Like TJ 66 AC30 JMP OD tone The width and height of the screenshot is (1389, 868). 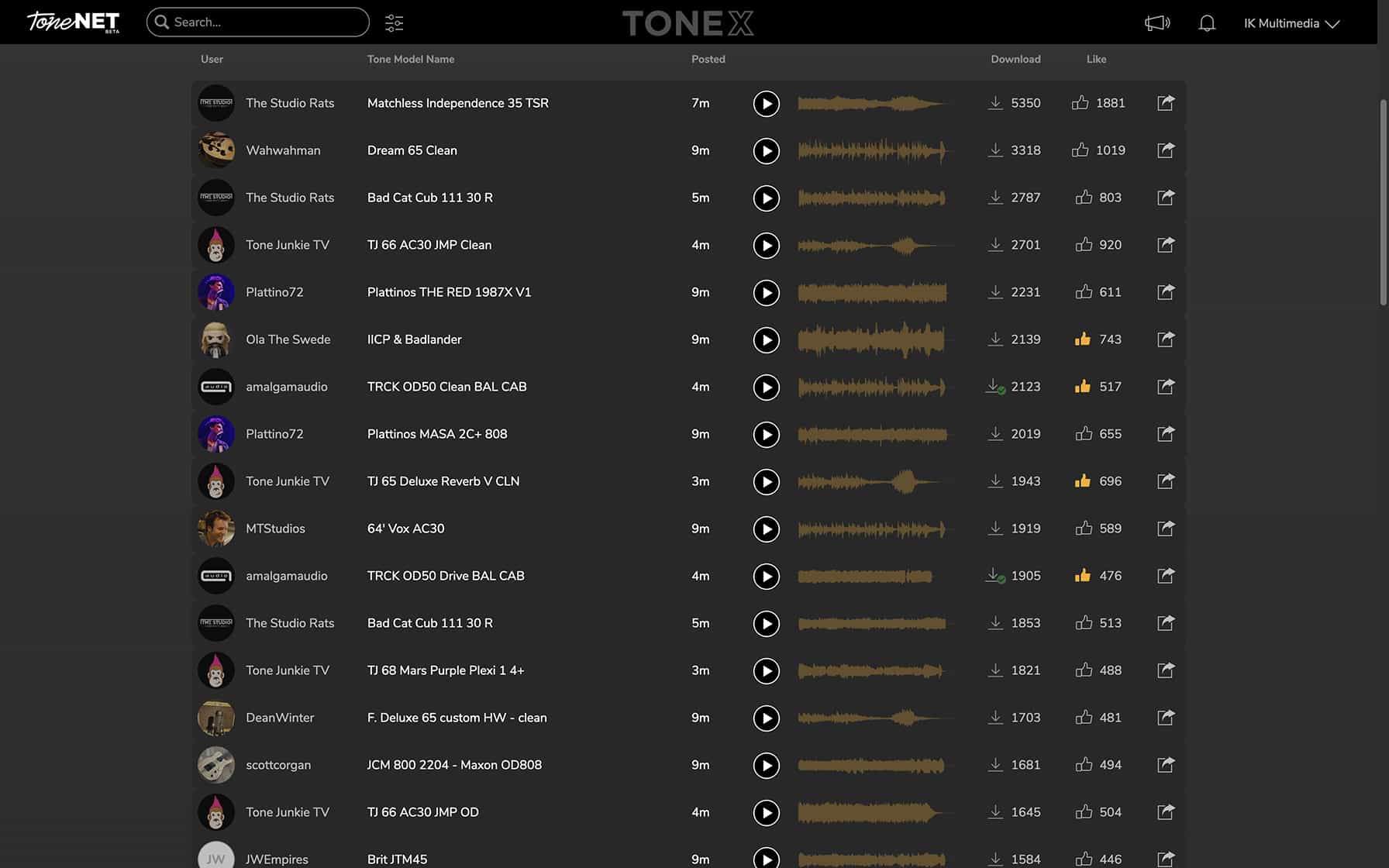tap(1084, 811)
